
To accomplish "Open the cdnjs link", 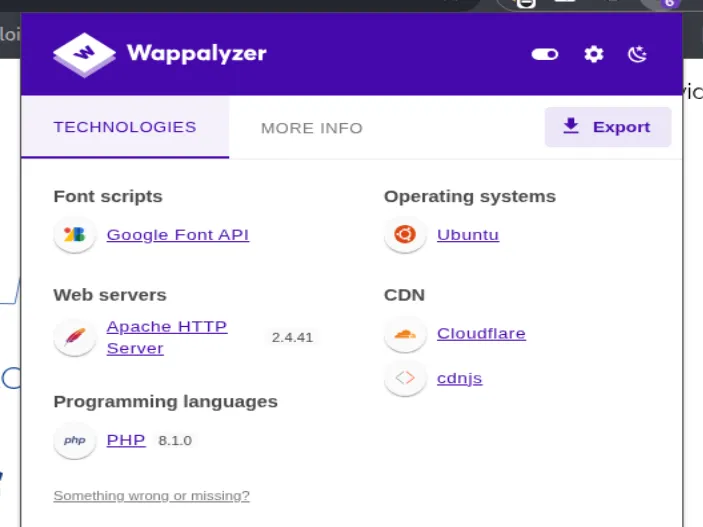I will 459,379.
